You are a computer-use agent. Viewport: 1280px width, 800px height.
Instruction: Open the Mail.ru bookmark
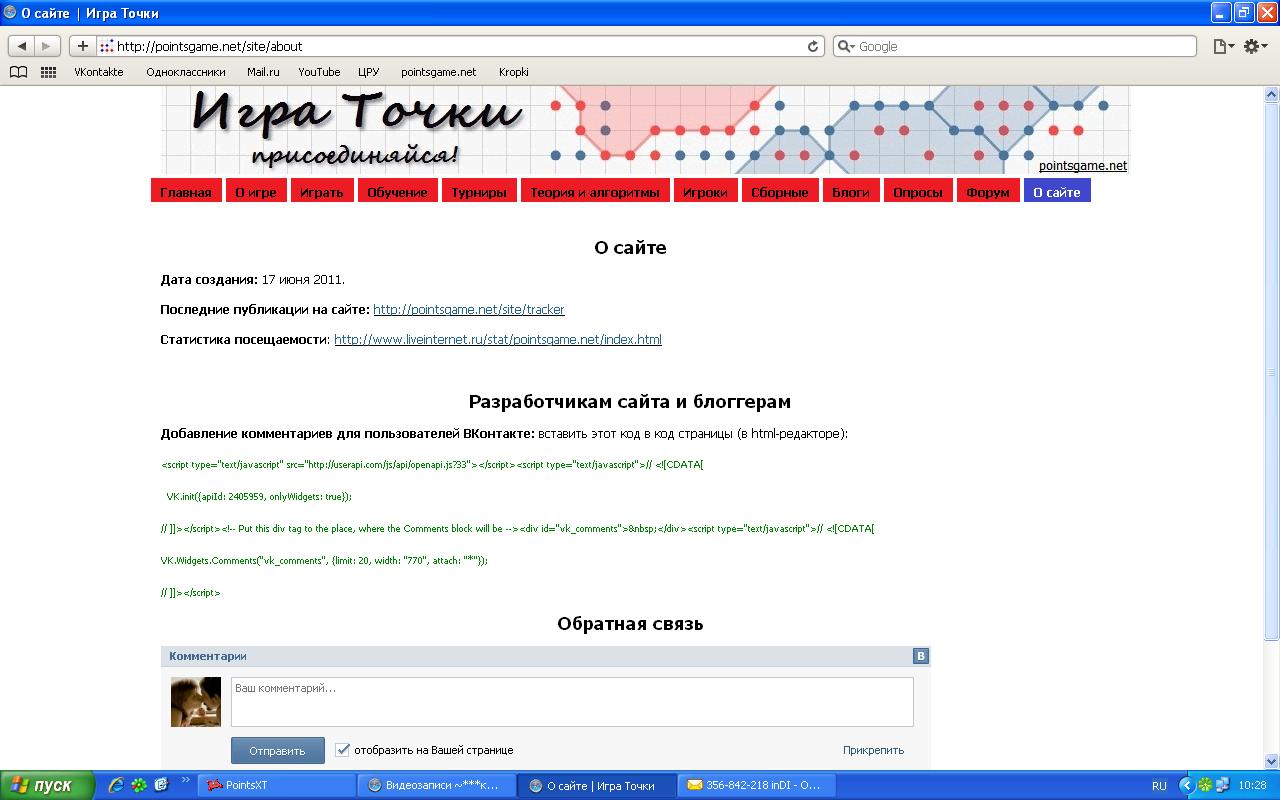(263, 72)
